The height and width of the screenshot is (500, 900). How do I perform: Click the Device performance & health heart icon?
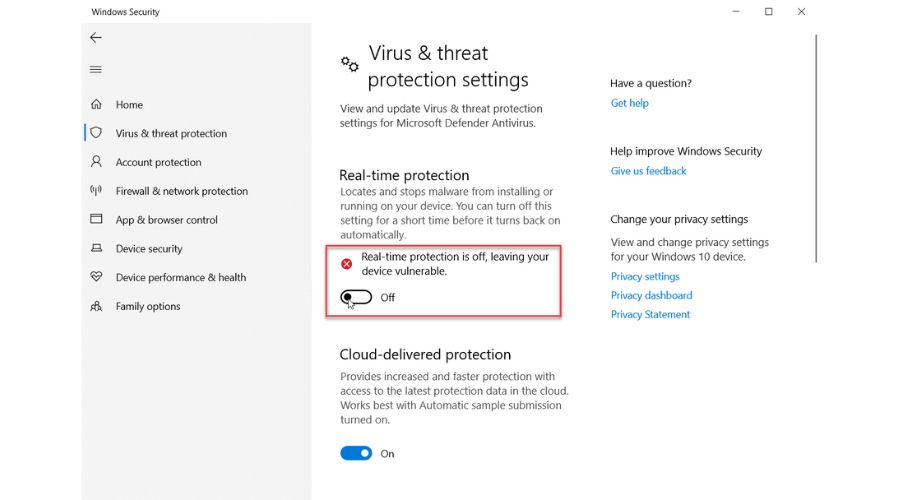[96, 277]
